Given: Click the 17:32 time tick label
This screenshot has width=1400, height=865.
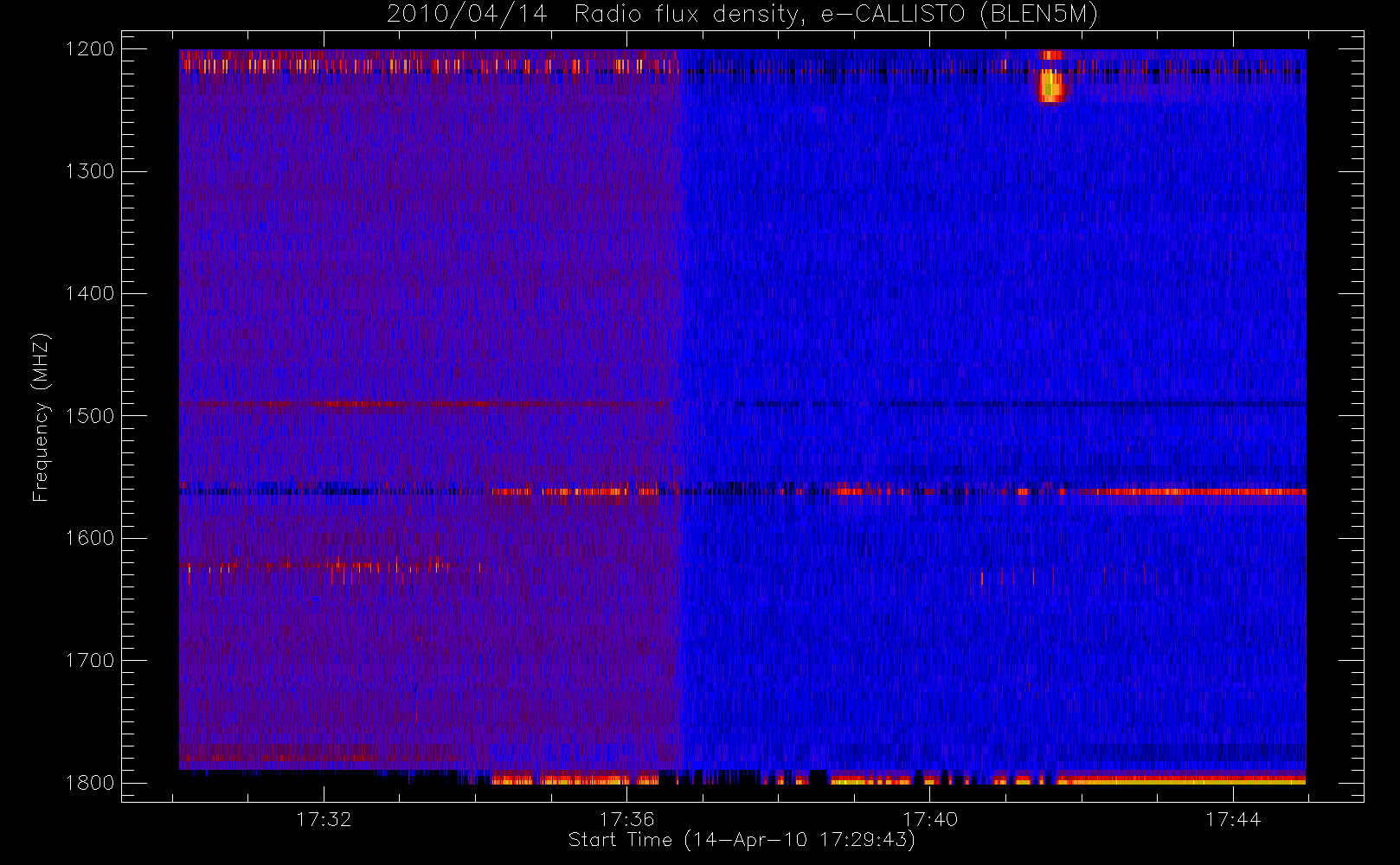Looking at the screenshot, I should [x=324, y=819].
